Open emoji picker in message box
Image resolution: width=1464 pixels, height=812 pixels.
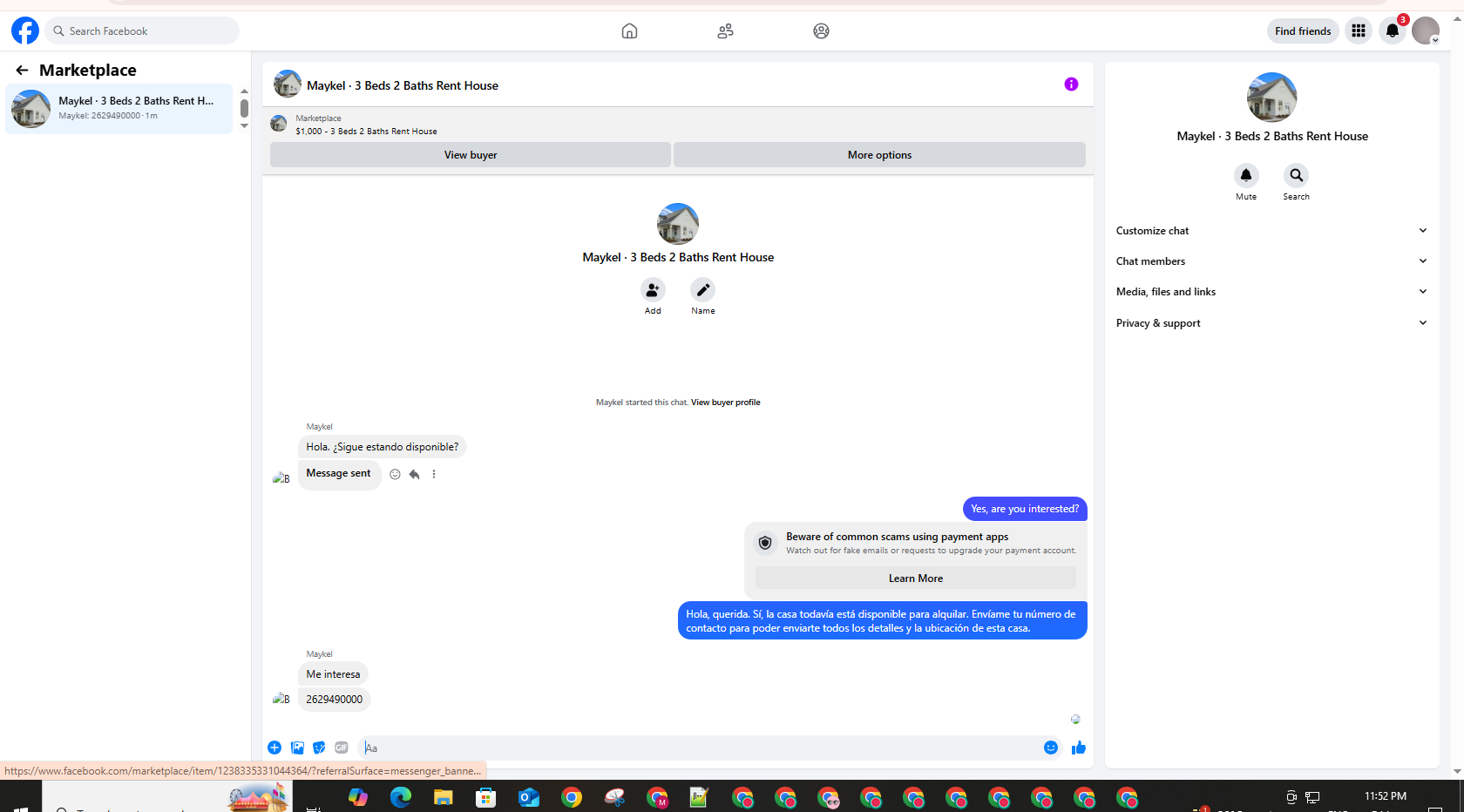[x=1051, y=748]
